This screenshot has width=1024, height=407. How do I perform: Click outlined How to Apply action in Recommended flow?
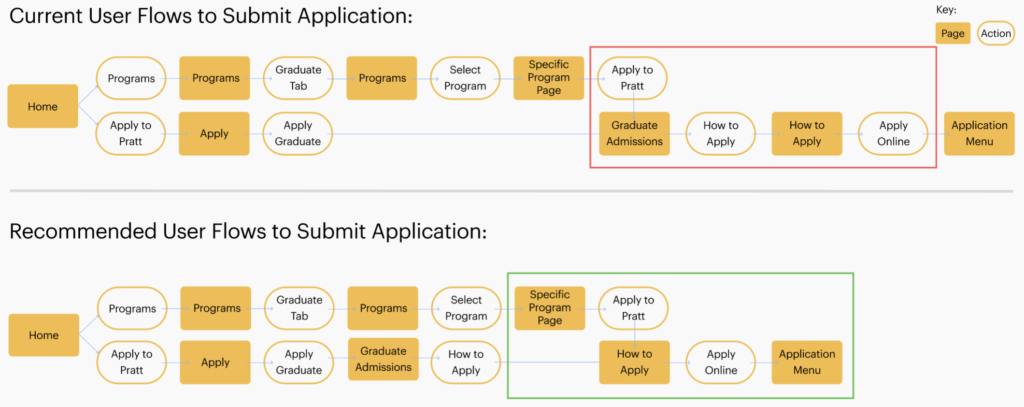(466, 363)
